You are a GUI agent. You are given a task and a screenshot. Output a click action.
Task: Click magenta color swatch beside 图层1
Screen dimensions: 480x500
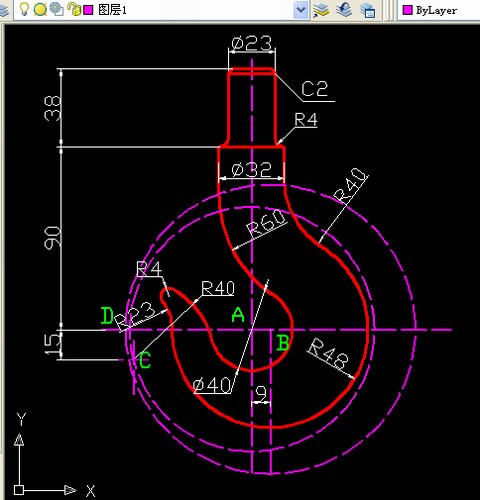[x=88, y=10]
